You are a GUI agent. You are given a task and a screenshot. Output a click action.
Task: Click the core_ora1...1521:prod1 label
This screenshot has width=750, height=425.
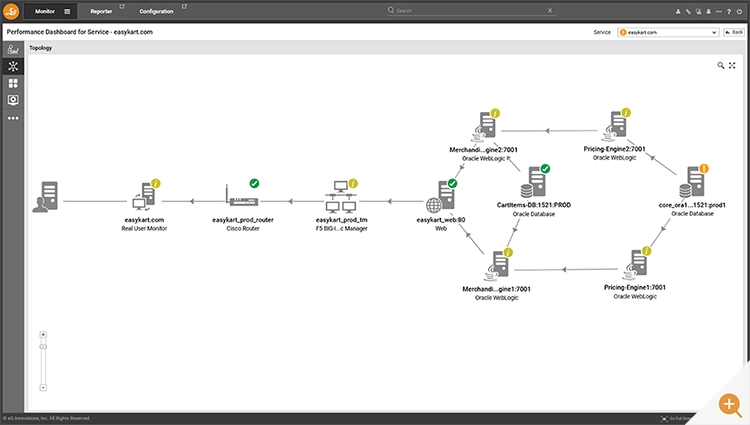click(x=692, y=205)
